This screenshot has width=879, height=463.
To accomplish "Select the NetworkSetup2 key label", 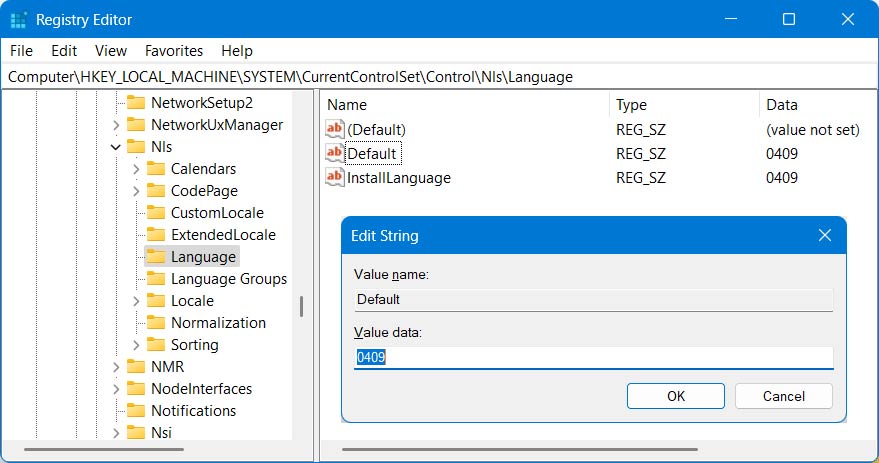I will (x=202, y=103).
